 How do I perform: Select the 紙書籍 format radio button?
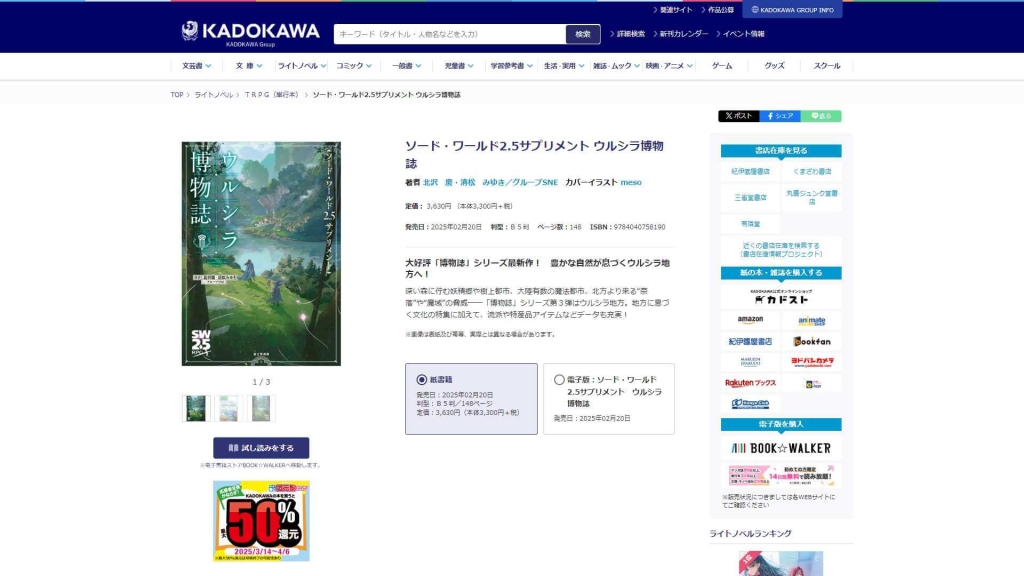[x=420, y=380]
